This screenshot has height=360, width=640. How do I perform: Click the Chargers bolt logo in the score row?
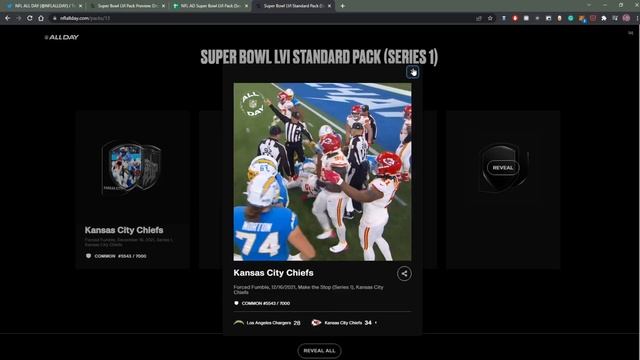tap(239, 323)
